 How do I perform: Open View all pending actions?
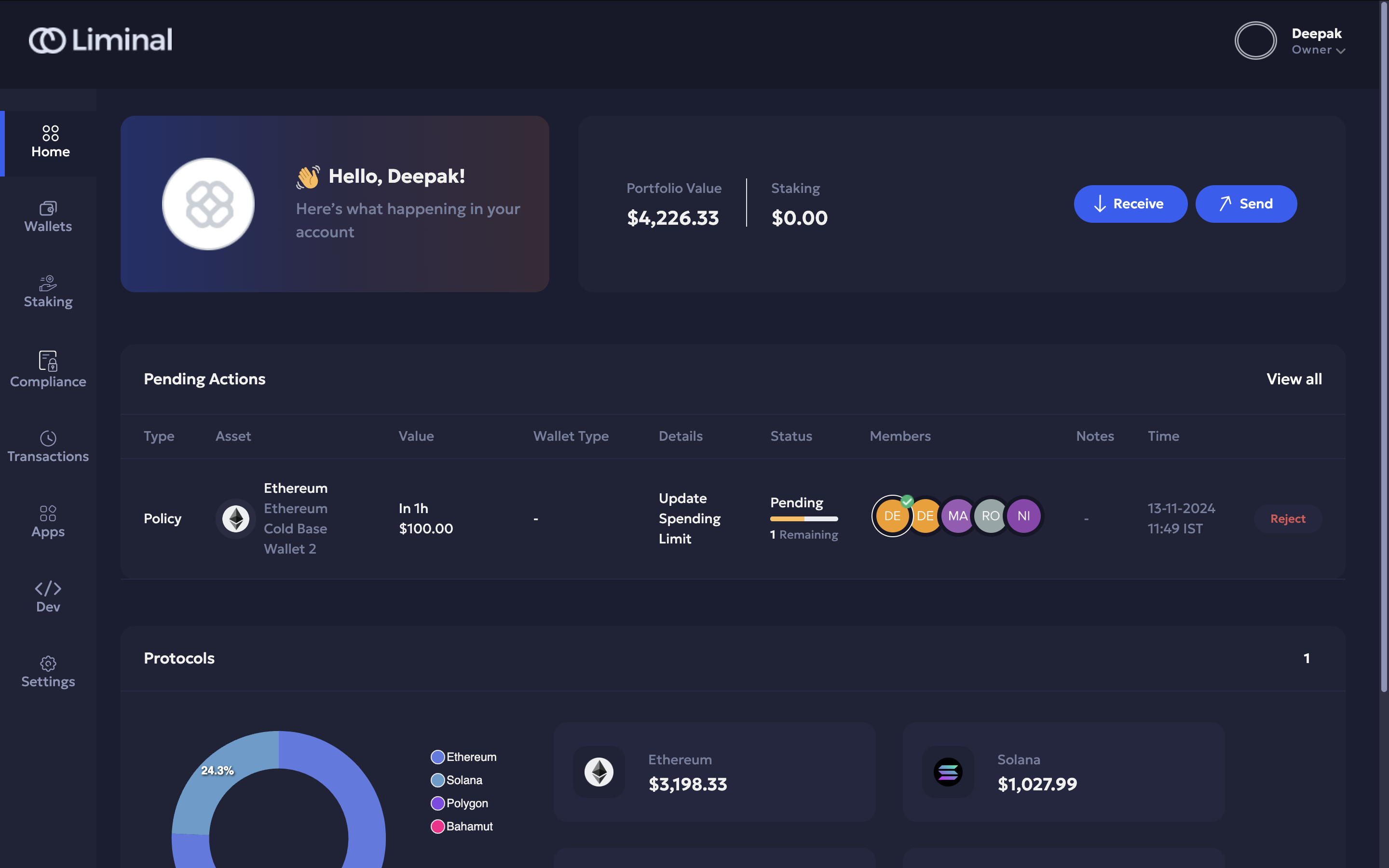[x=1294, y=379]
